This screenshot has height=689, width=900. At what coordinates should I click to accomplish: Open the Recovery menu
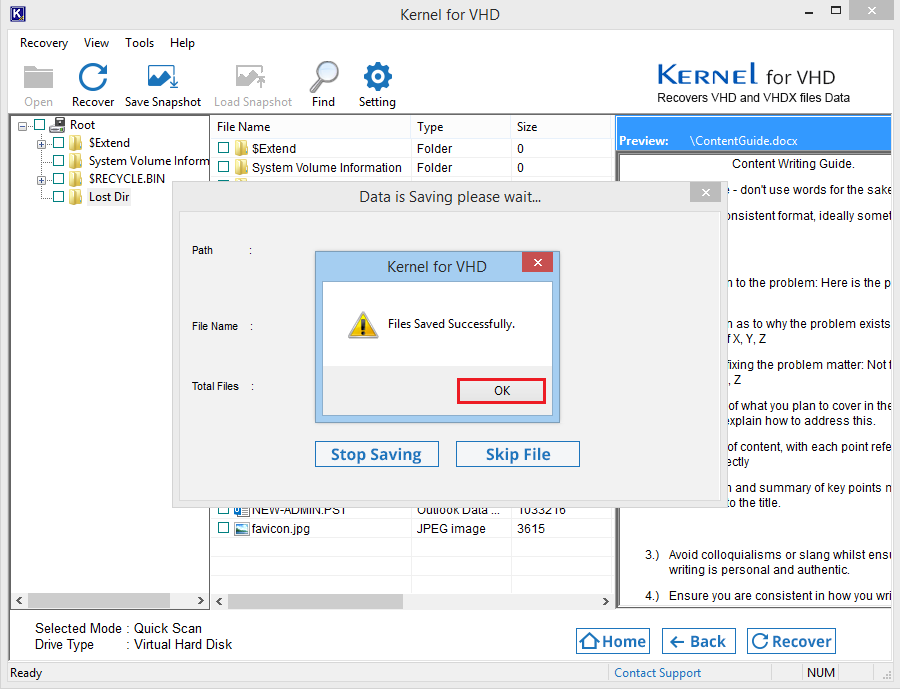point(44,43)
